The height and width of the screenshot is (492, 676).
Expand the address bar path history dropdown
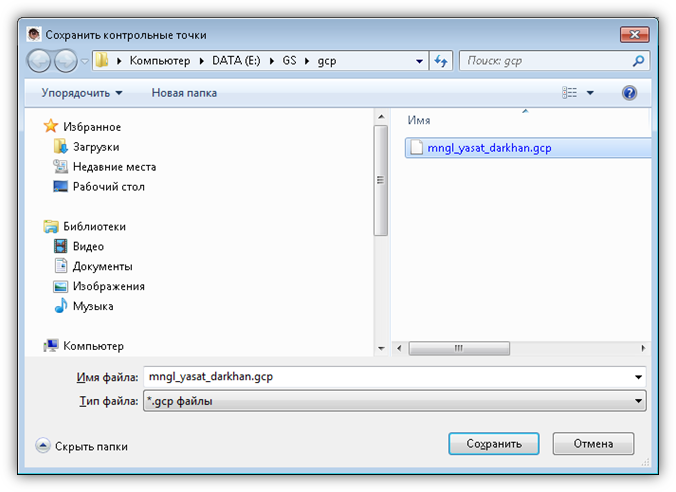point(420,61)
